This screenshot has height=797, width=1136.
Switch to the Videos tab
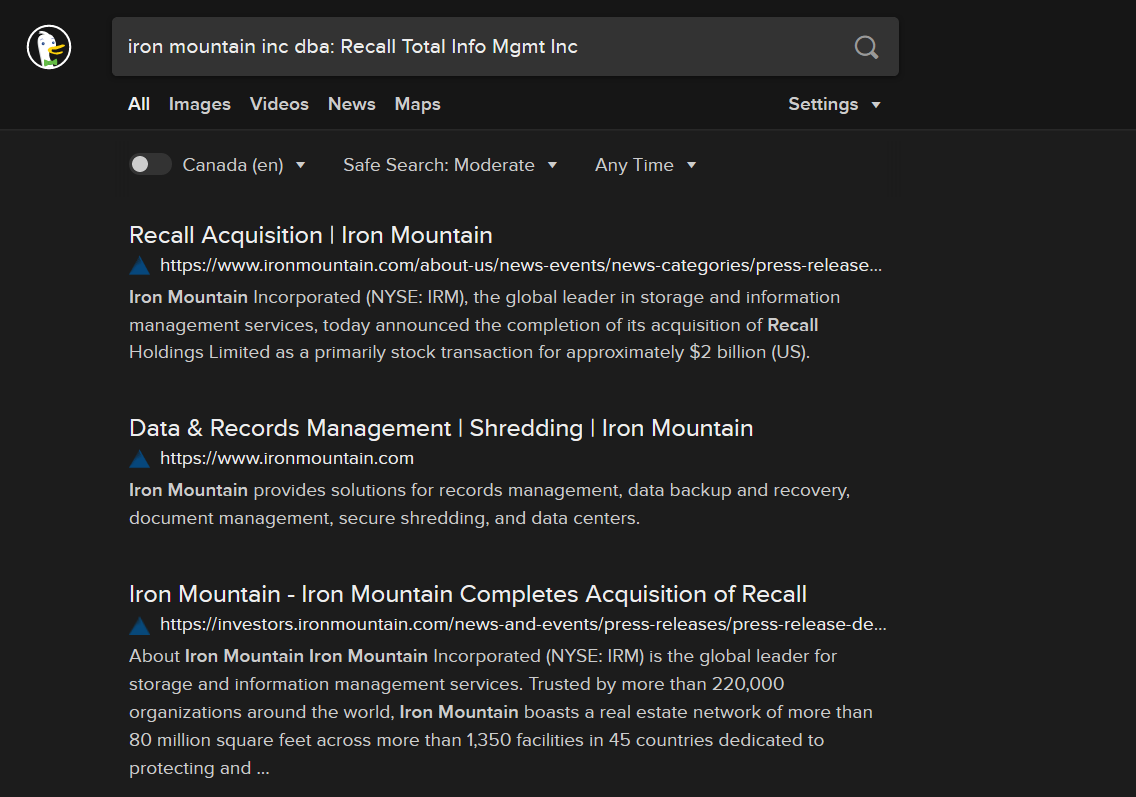coord(279,104)
